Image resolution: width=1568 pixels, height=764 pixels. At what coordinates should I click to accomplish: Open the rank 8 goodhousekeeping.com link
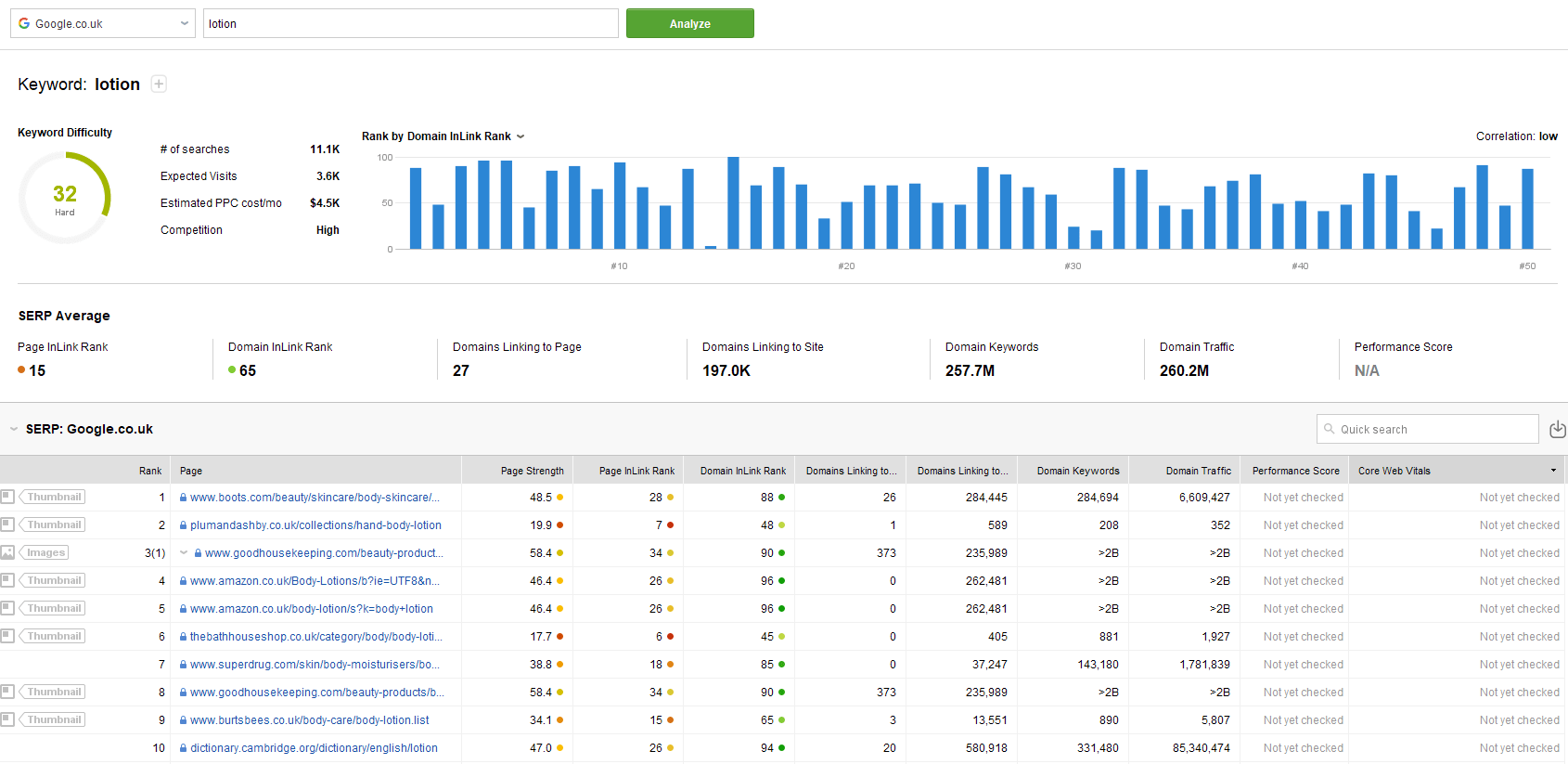(x=317, y=693)
